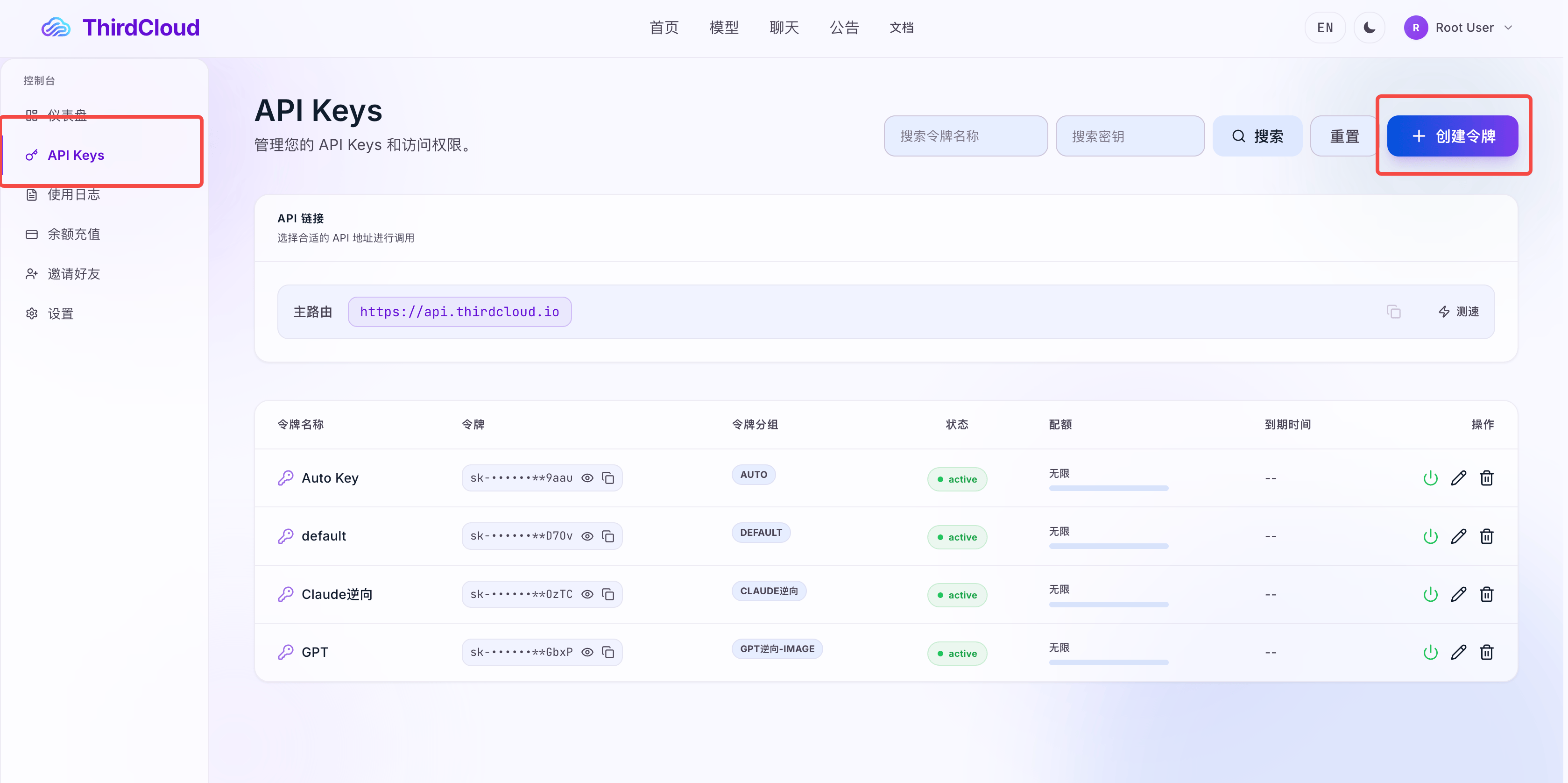
Task: Copy the Claude逆向 token
Action: (x=607, y=594)
